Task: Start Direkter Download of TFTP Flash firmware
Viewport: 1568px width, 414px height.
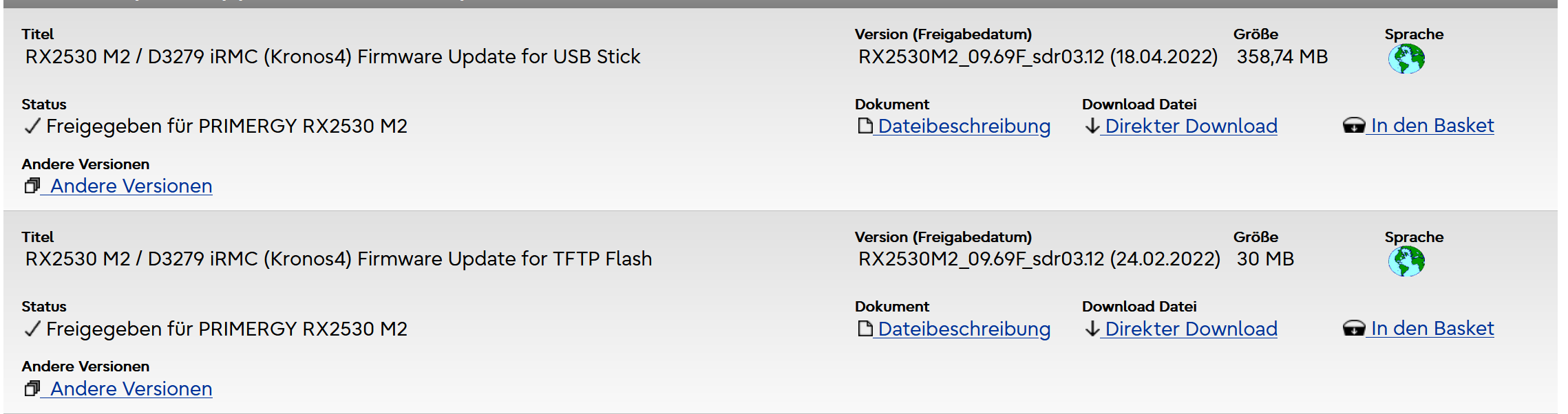Action: [1191, 329]
